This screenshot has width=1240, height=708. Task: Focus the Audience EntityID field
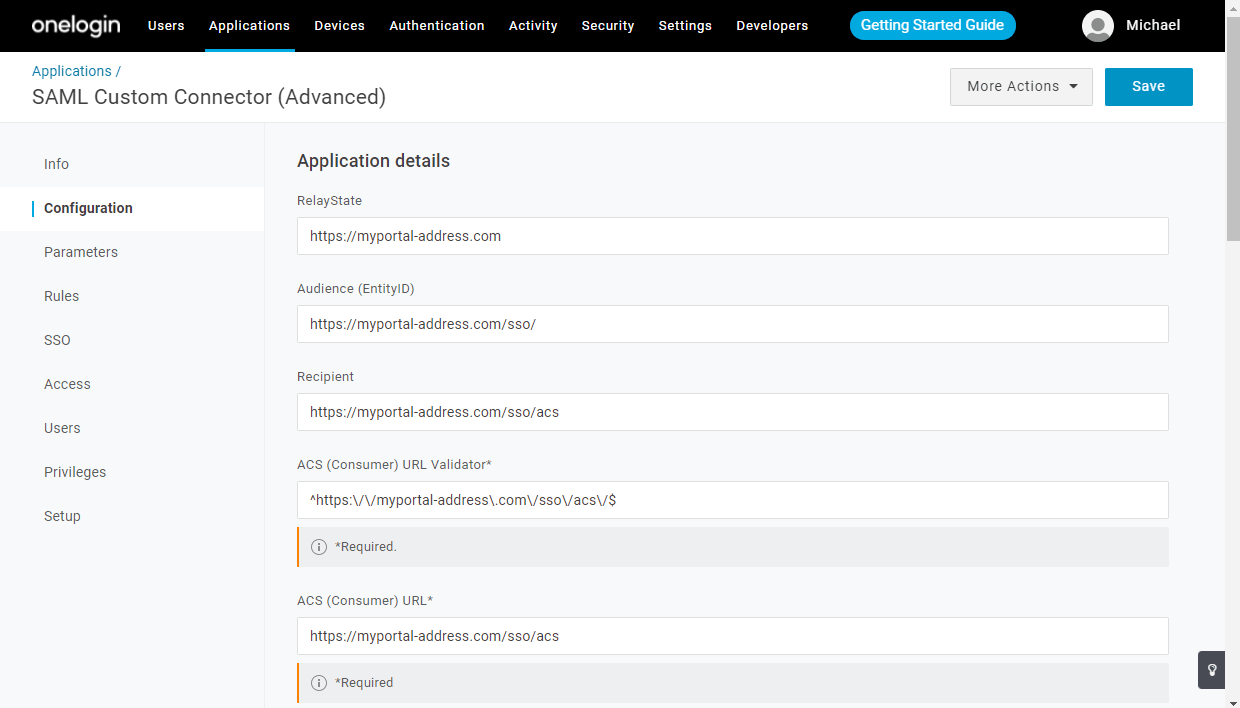(732, 324)
